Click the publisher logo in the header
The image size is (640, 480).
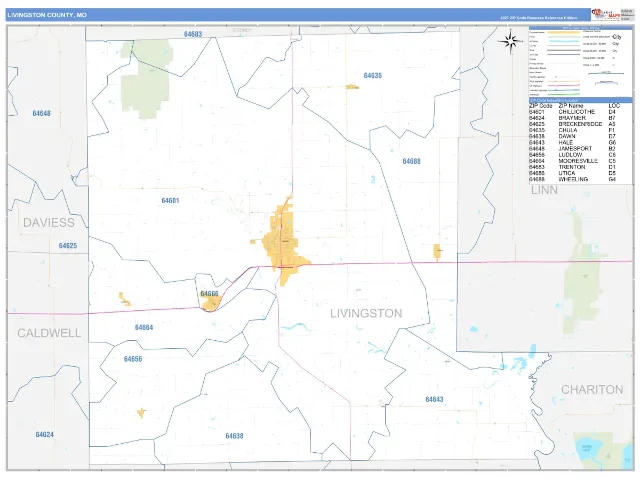pos(606,14)
